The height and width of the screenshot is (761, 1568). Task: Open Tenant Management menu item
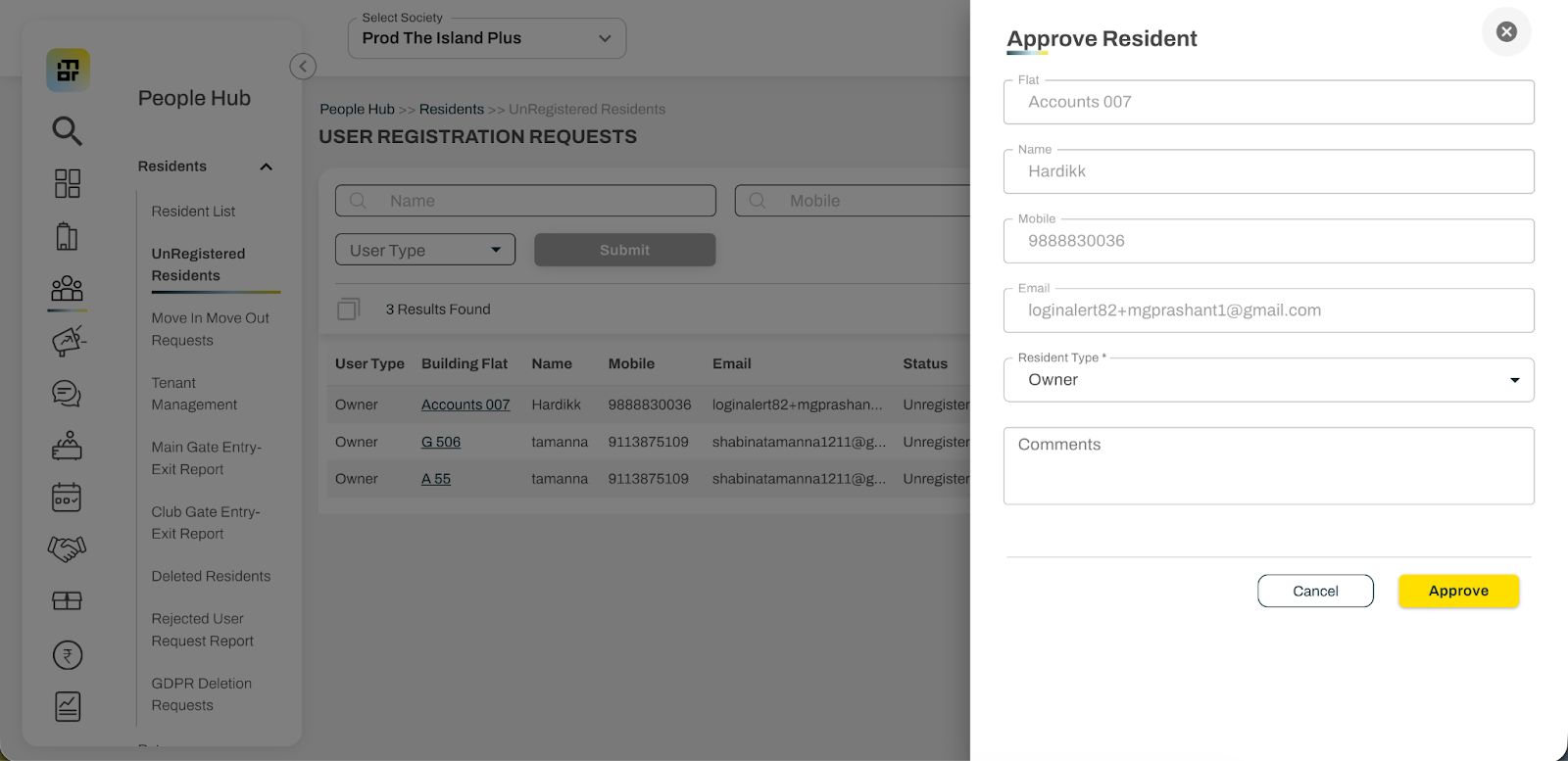pos(194,394)
